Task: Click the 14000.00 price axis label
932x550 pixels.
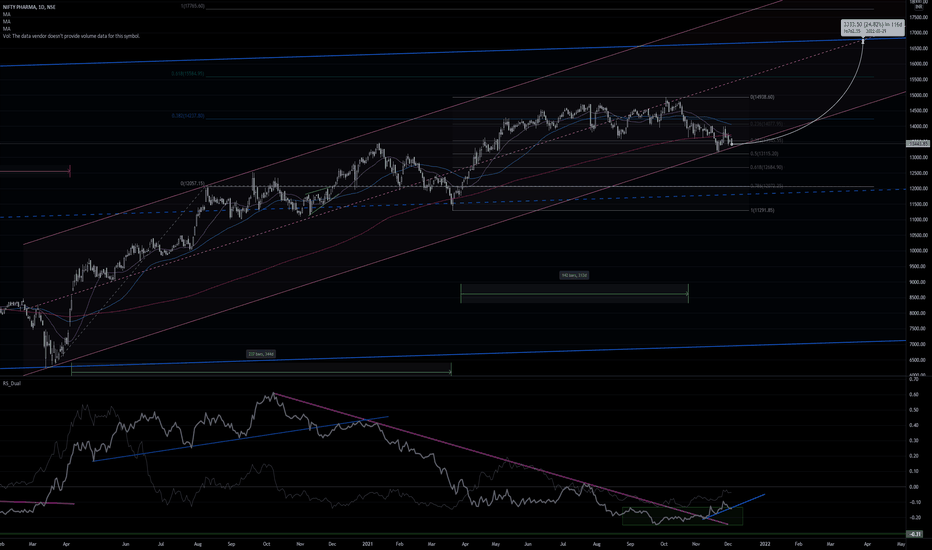Action: (918, 126)
